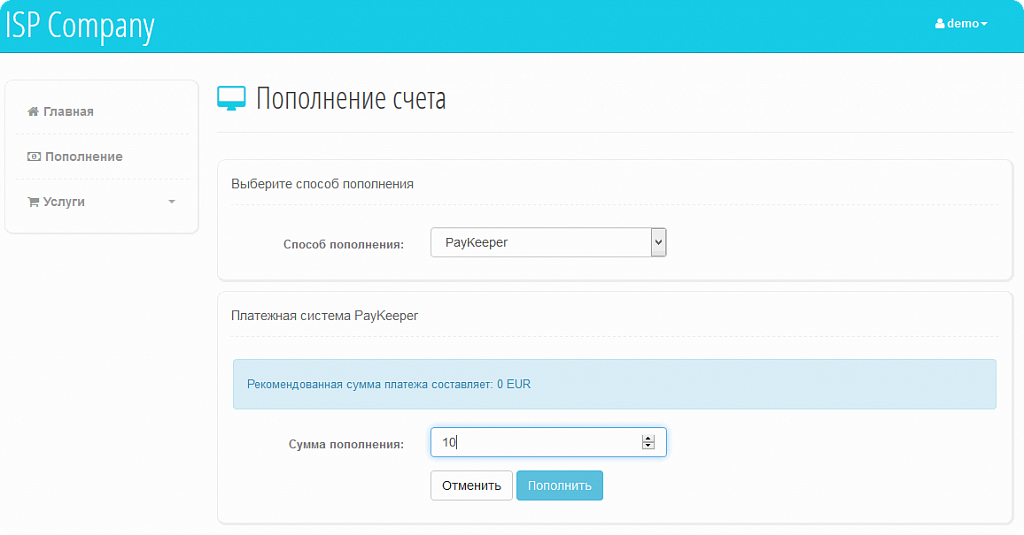This screenshot has width=1024, height=535.
Task: Click the recommended payment amount info banner
Action: [x=614, y=384]
